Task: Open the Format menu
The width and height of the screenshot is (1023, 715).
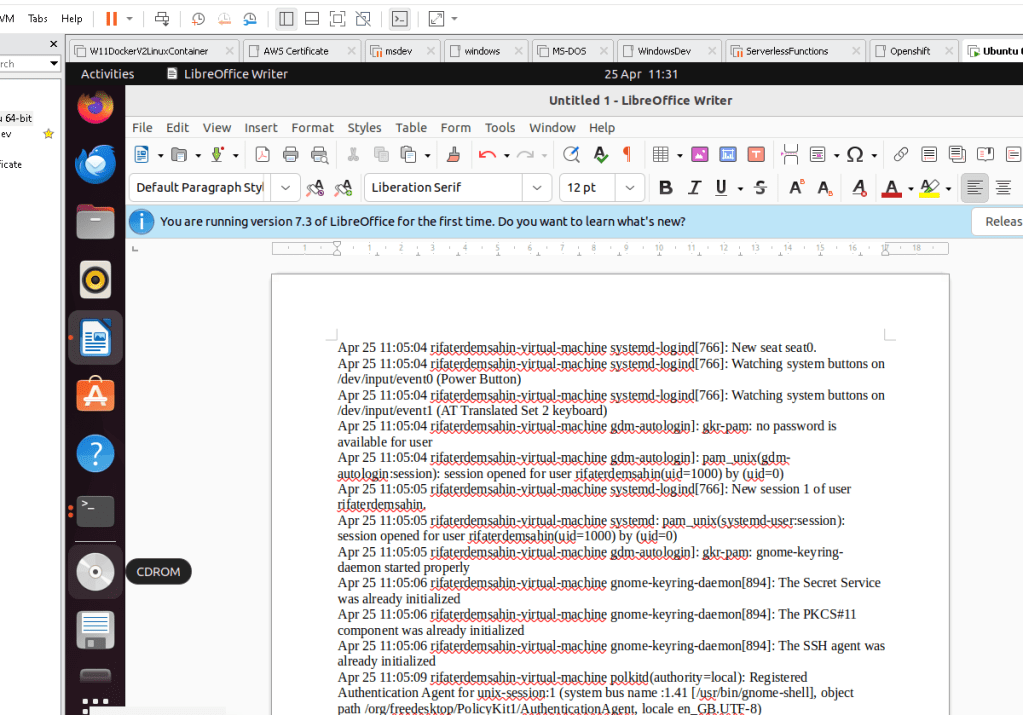Action: [313, 128]
